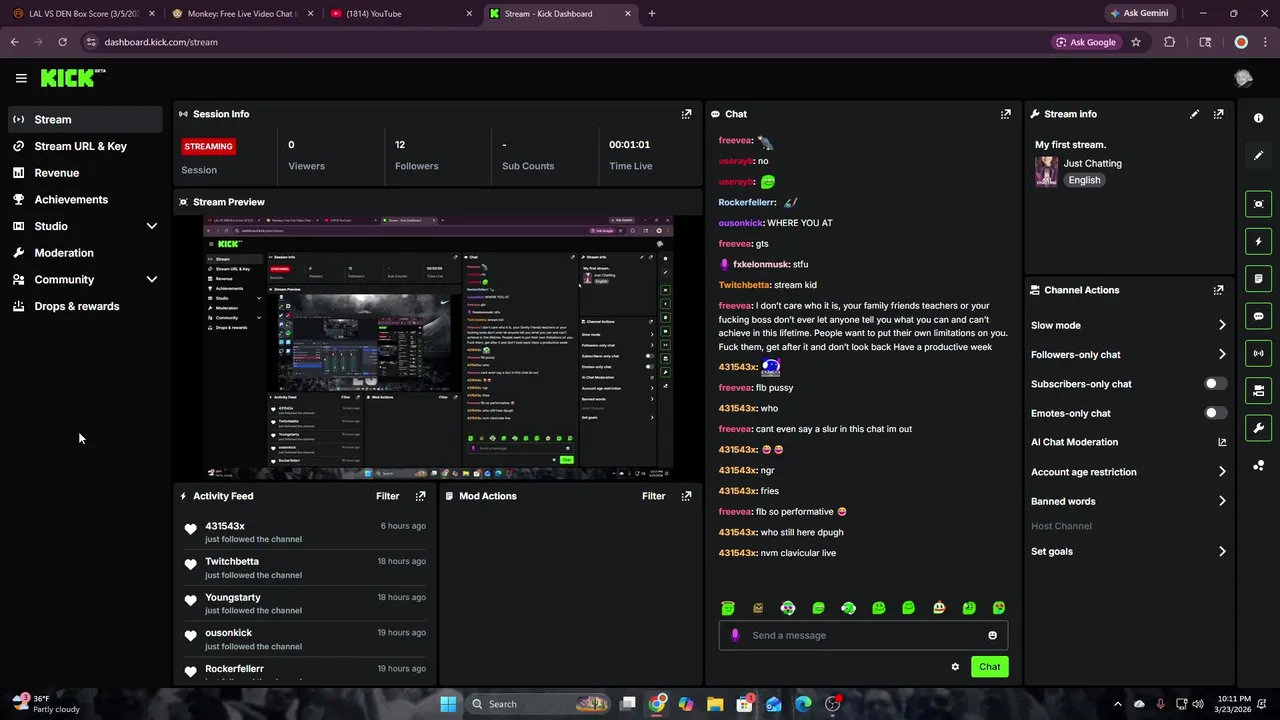Click Just Chatting category thumbnail

(x=1046, y=171)
